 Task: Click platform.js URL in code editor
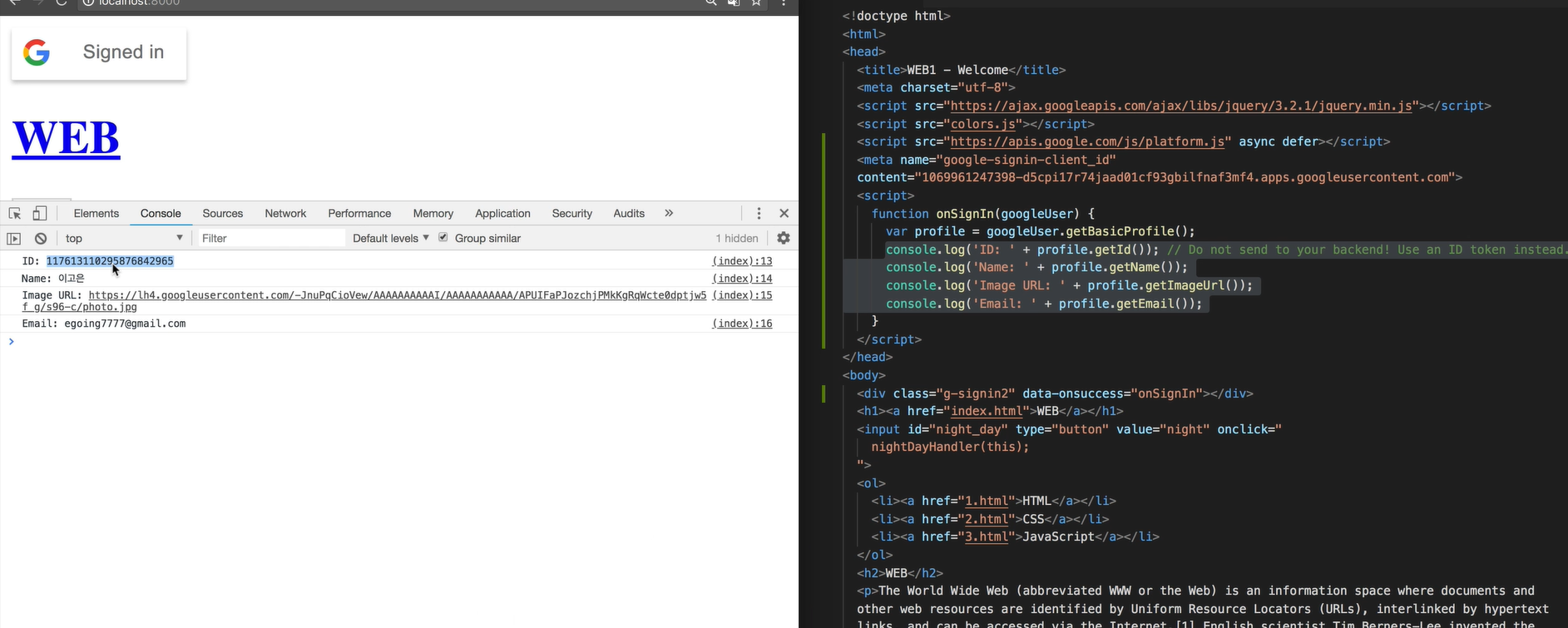click(1087, 141)
